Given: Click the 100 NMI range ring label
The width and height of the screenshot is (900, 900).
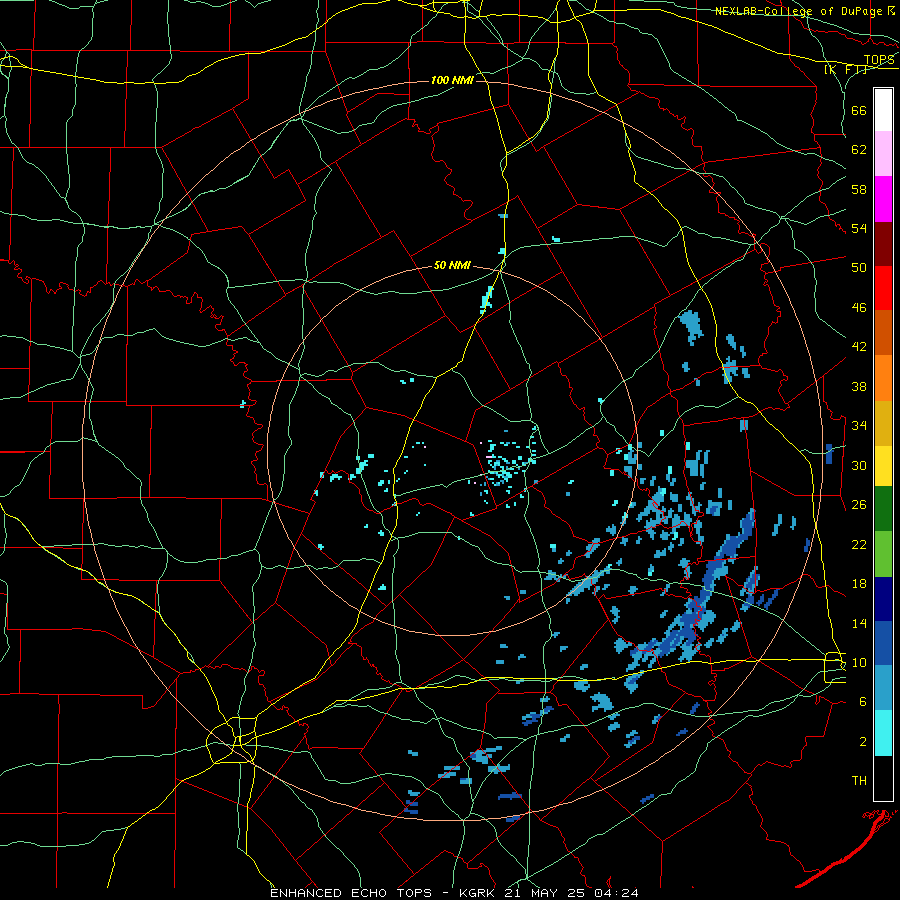Looking at the screenshot, I should click(x=452, y=80).
